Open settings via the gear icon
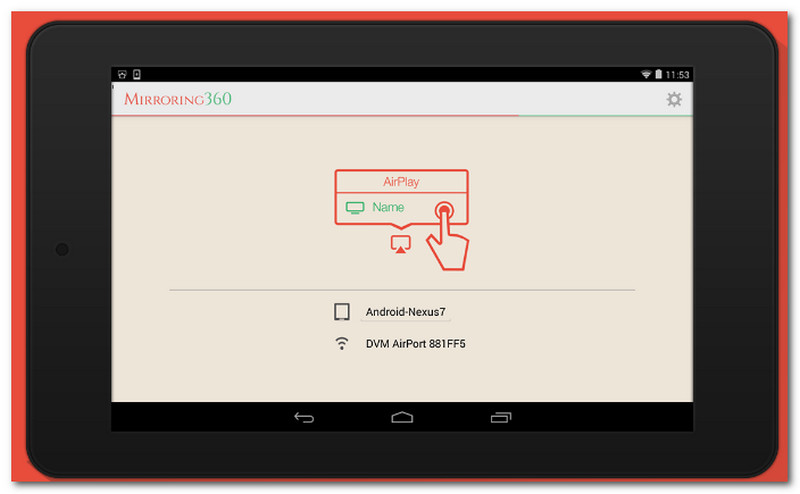Viewport: 800px width, 494px height. 674,99
